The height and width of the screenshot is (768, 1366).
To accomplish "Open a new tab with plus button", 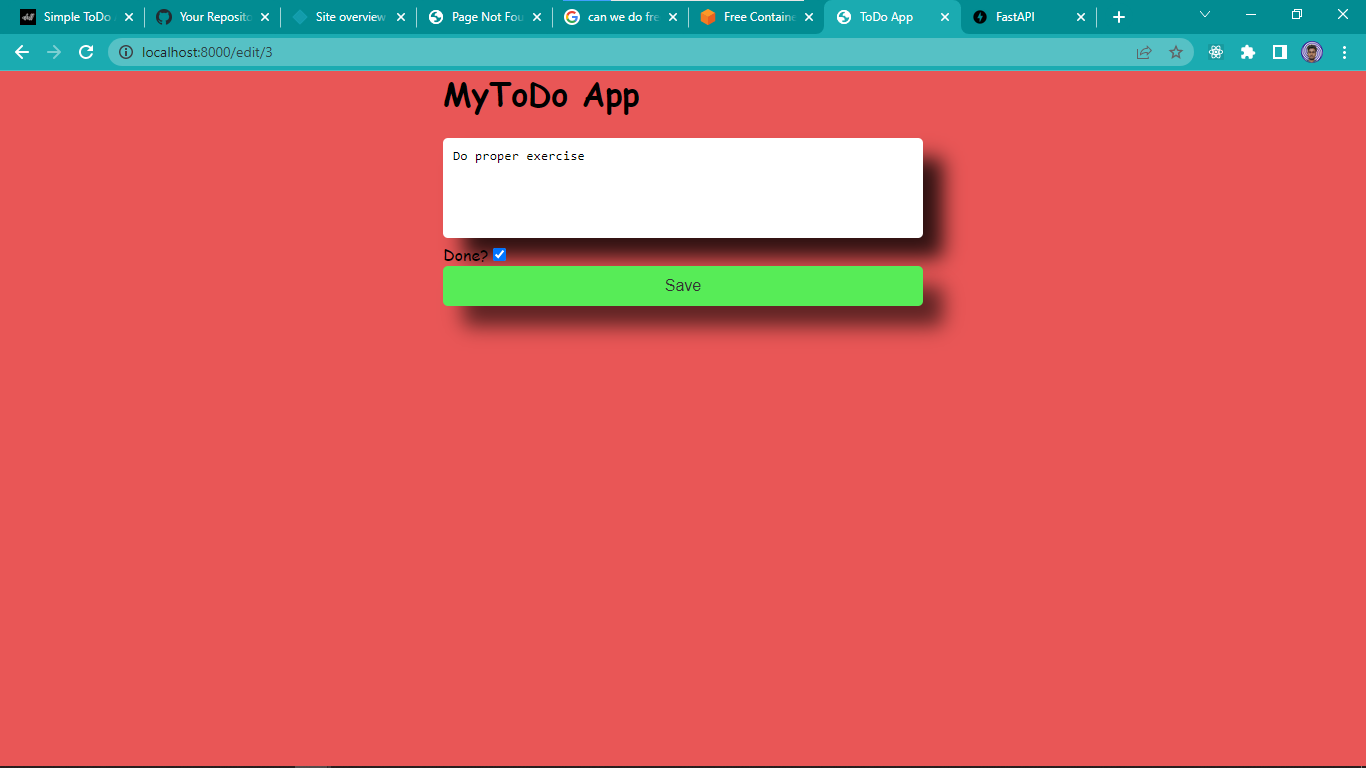I will pos(1118,16).
